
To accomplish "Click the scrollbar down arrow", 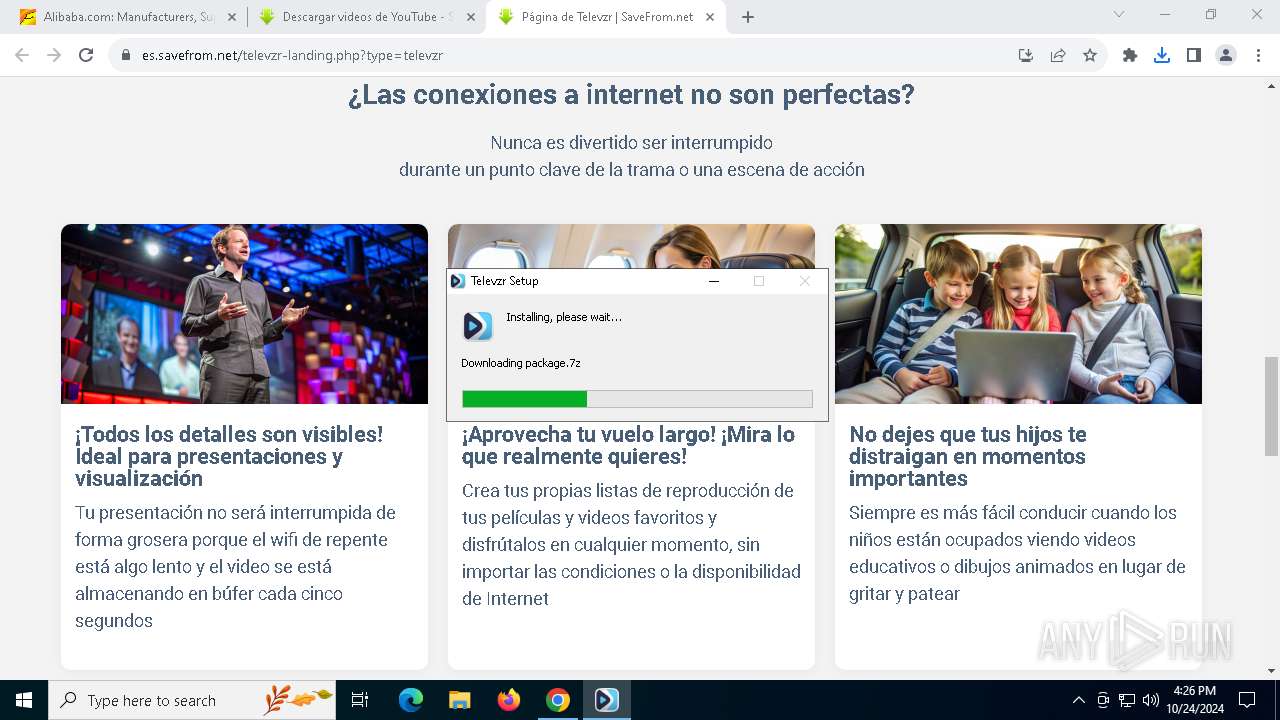I will click(1272, 671).
